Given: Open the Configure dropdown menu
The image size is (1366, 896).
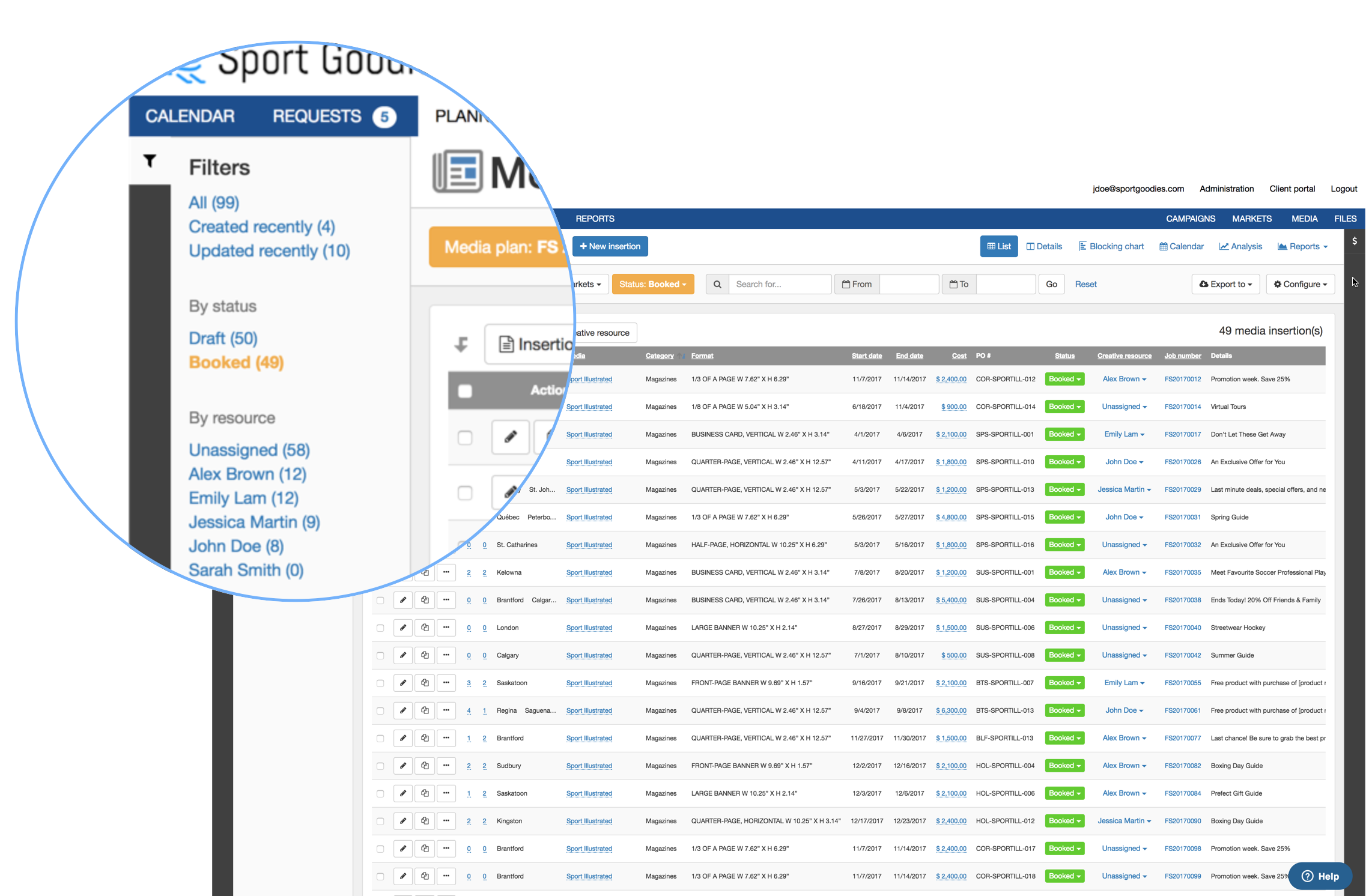Looking at the screenshot, I should click(x=1300, y=284).
